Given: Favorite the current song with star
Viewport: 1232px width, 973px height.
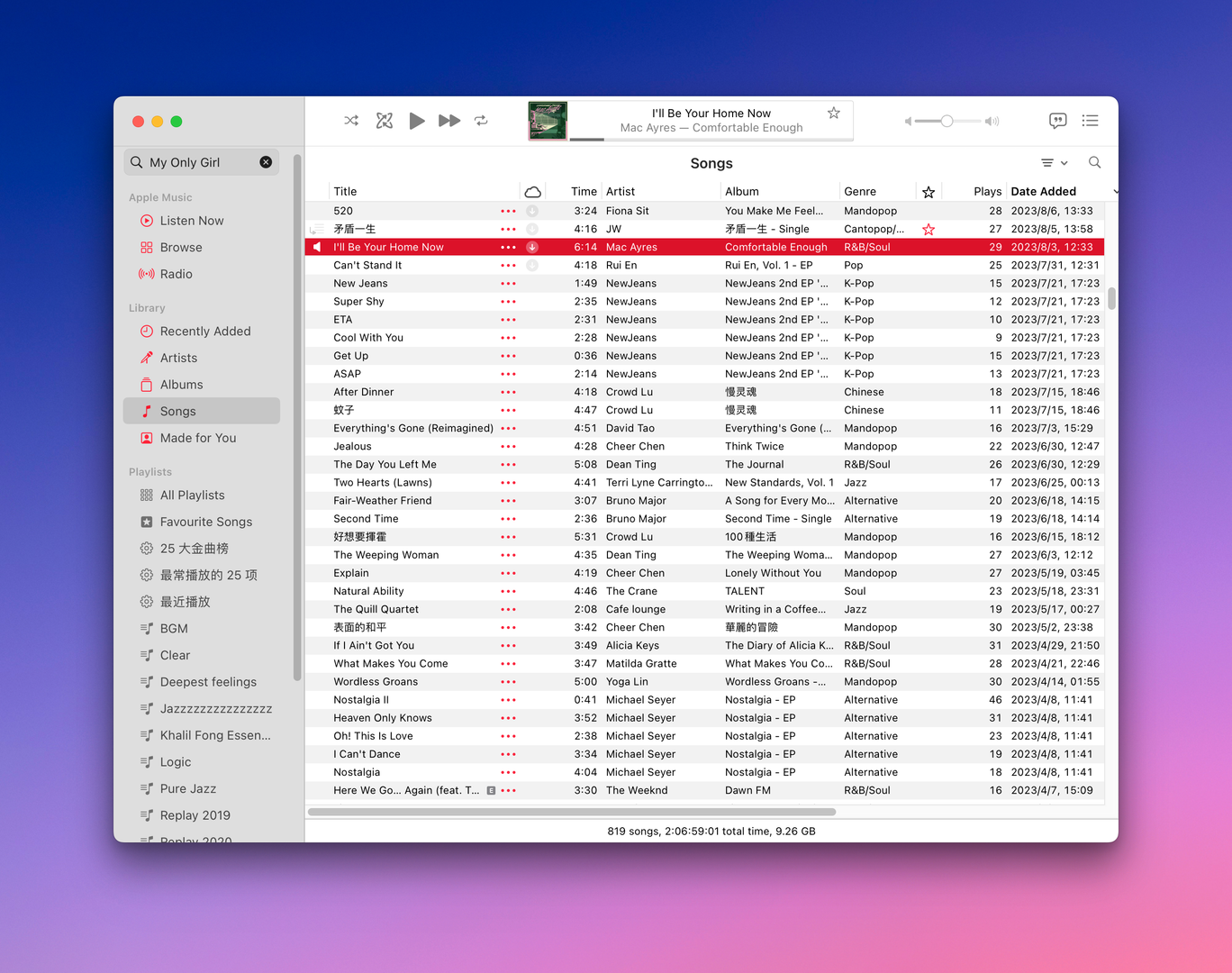Looking at the screenshot, I should 833,114.
